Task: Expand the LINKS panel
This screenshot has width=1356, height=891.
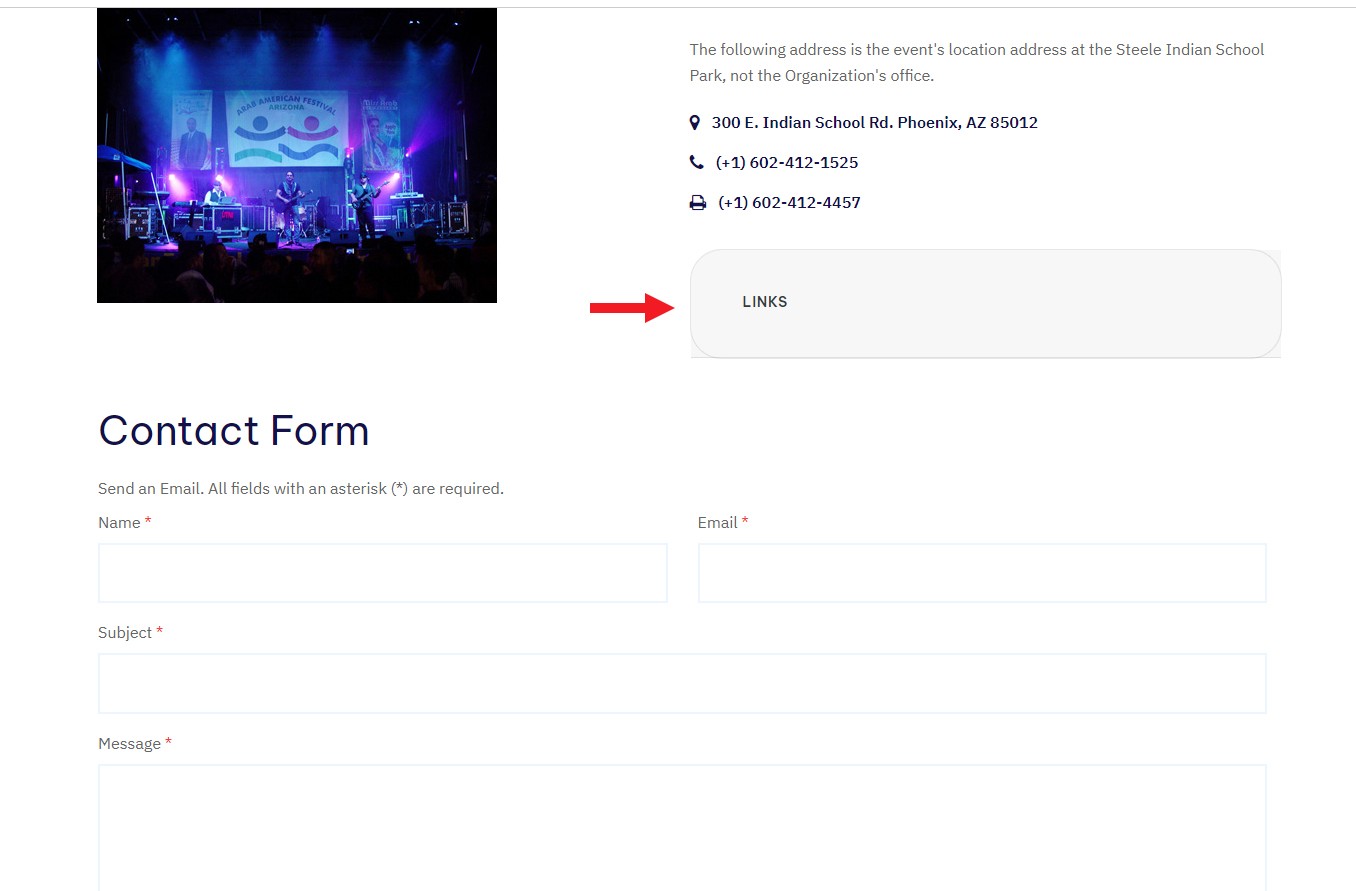Action: [x=765, y=302]
